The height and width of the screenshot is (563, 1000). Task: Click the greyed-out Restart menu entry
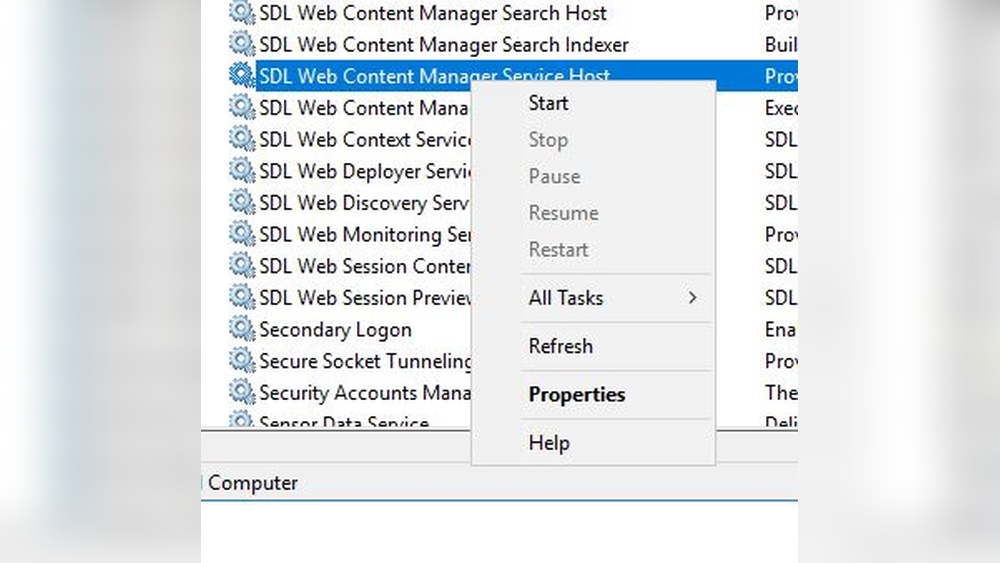point(558,249)
